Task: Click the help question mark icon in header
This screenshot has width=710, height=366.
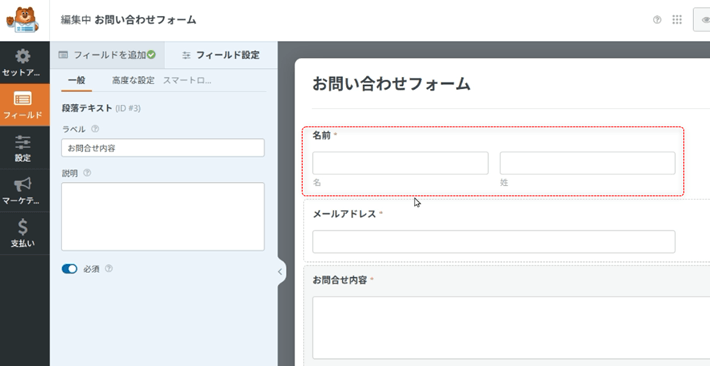Action: 657,20
